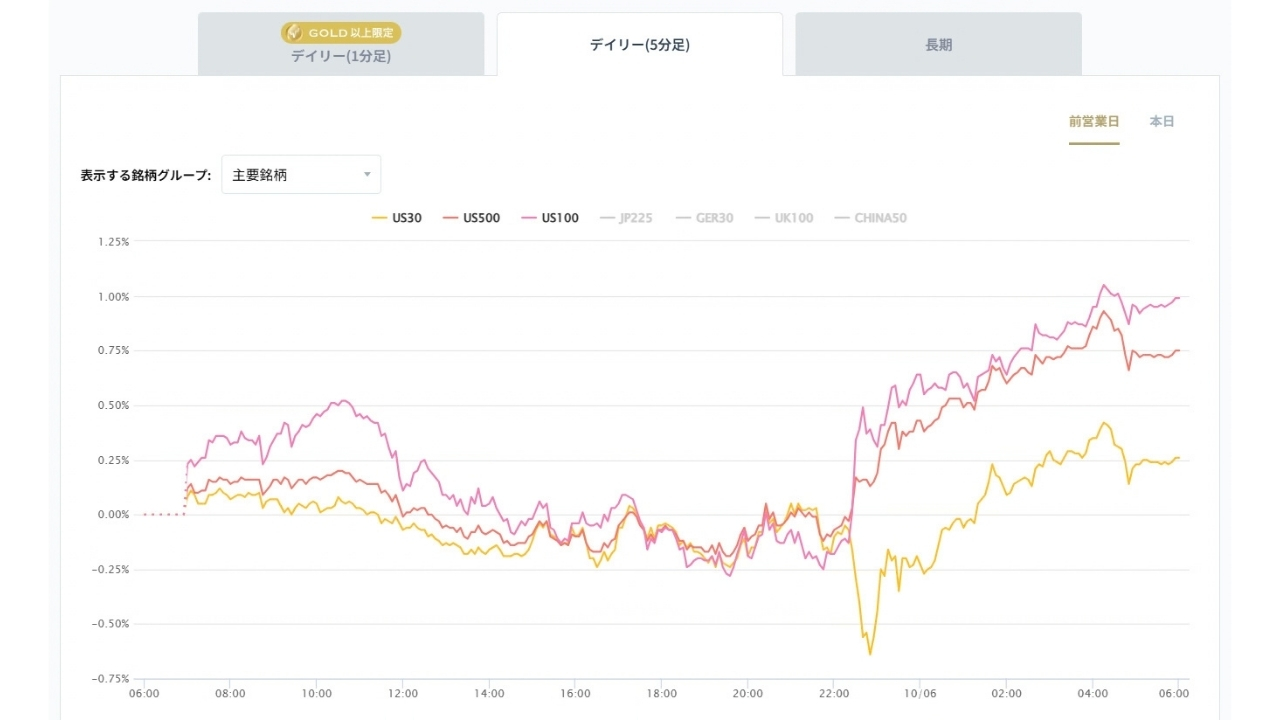Viewport: 1280px width, 720px height.
Task: Click the 22:00 x-axis label
Action: pos(834,693)
